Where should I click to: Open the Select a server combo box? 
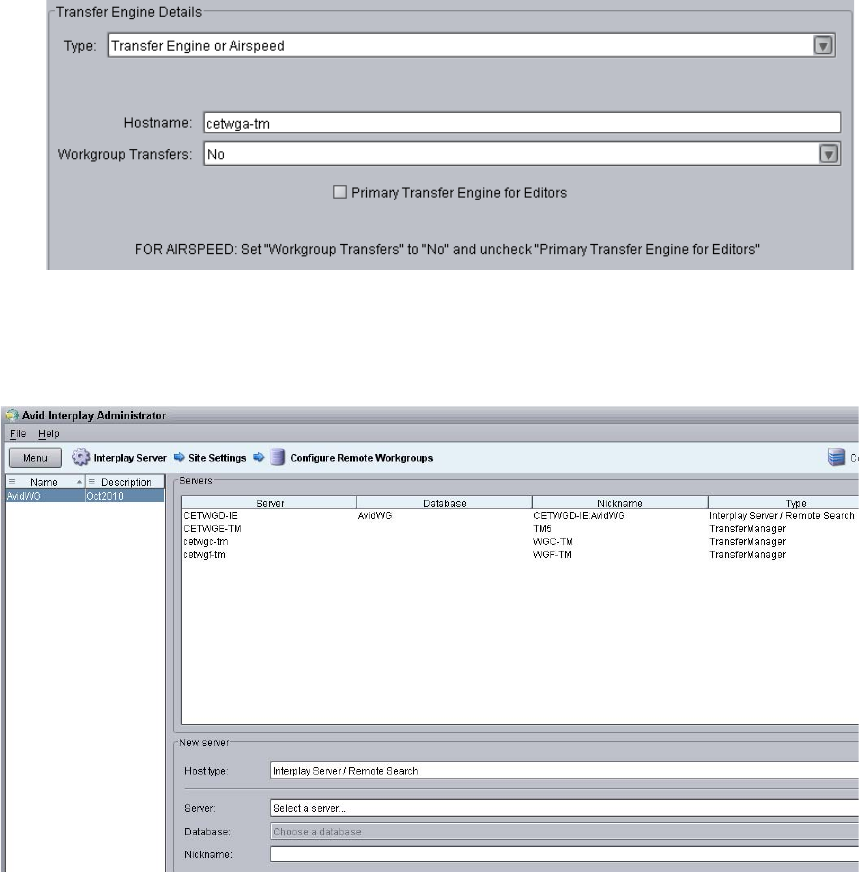point(564,808)
